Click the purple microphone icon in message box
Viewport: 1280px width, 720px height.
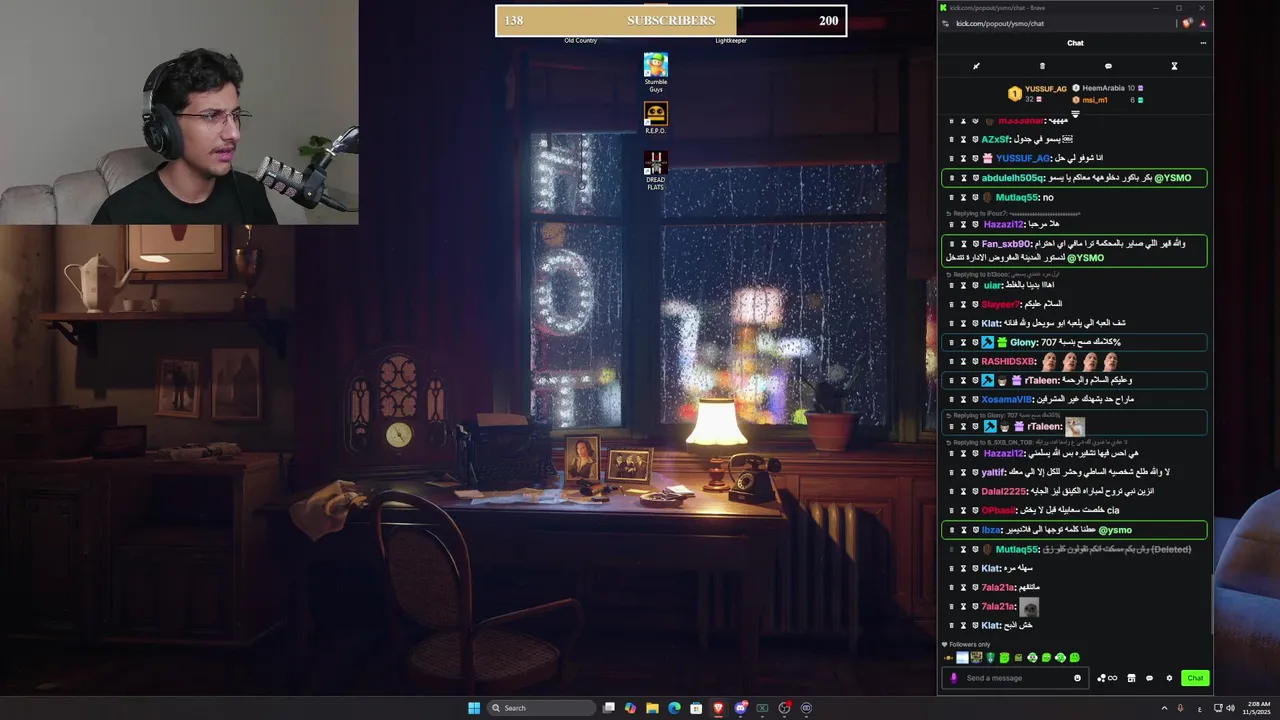click(953, 678)
